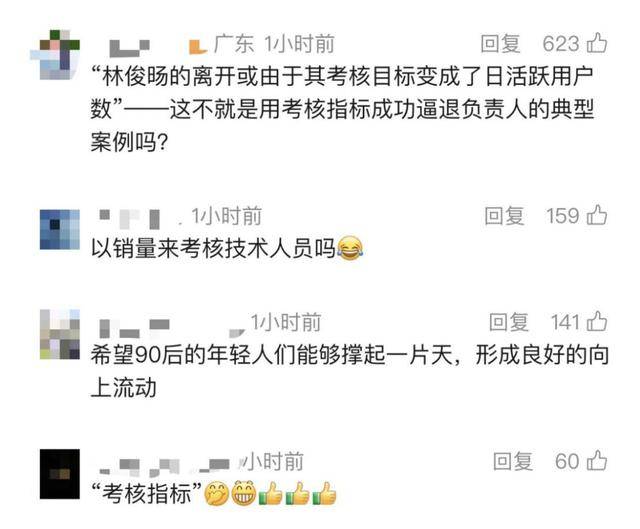Screen dimensions: 640x529
Task: Open the third commenter's gray avatar
Action: point(60,334)
